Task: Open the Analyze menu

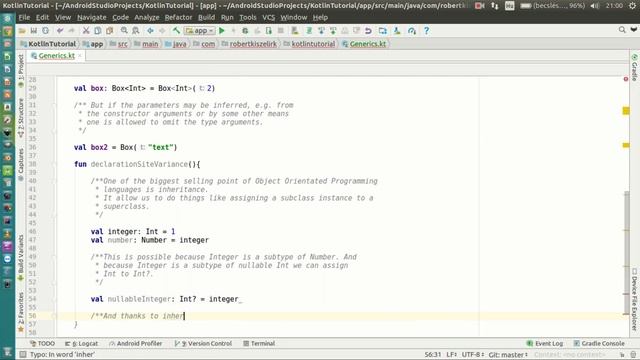Action: click(x=147, y=18)
